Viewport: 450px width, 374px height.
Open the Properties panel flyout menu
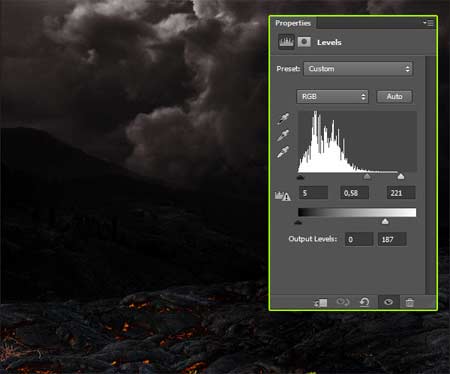(428, 23)
